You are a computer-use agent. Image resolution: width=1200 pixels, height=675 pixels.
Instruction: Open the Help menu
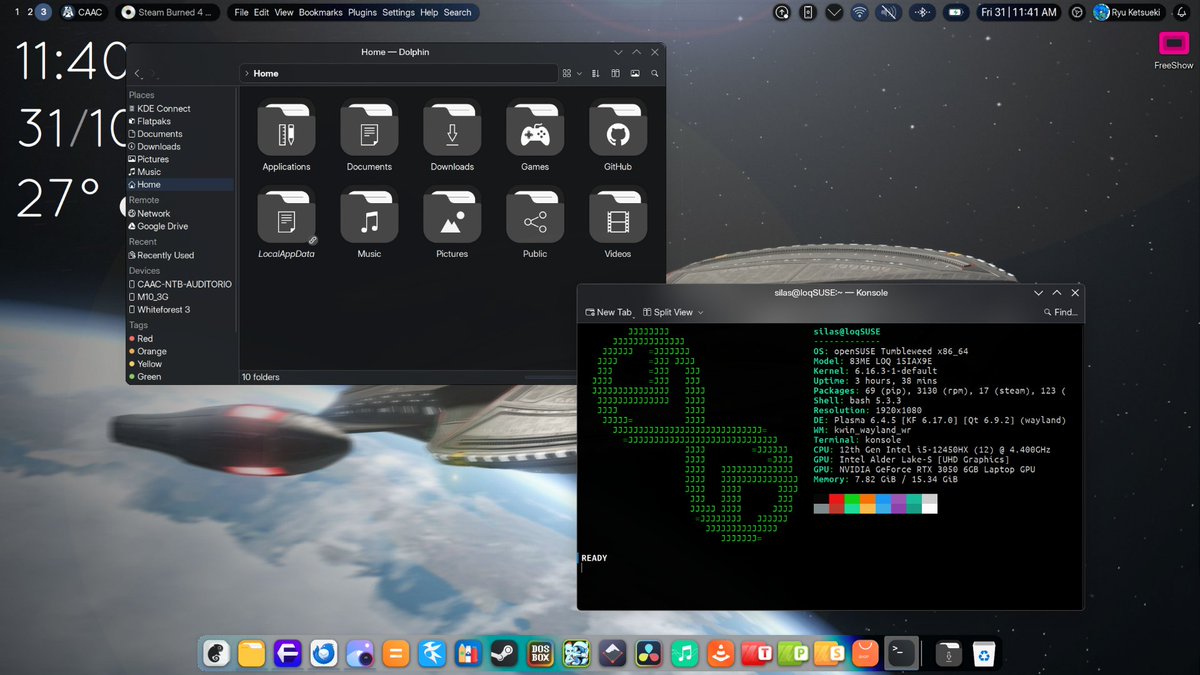pyautogui.click(x=429, y=12)
